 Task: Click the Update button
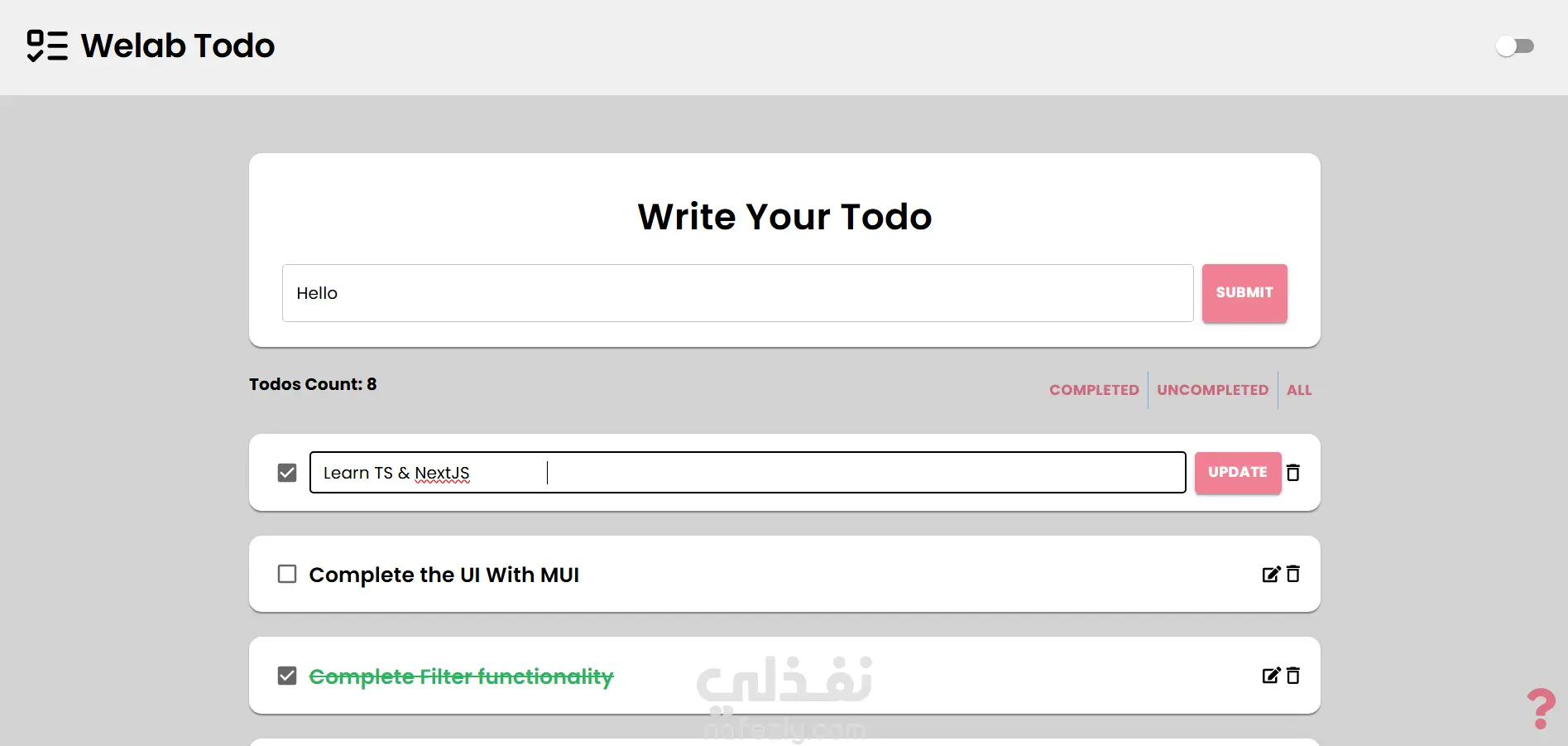[1237, 473]
